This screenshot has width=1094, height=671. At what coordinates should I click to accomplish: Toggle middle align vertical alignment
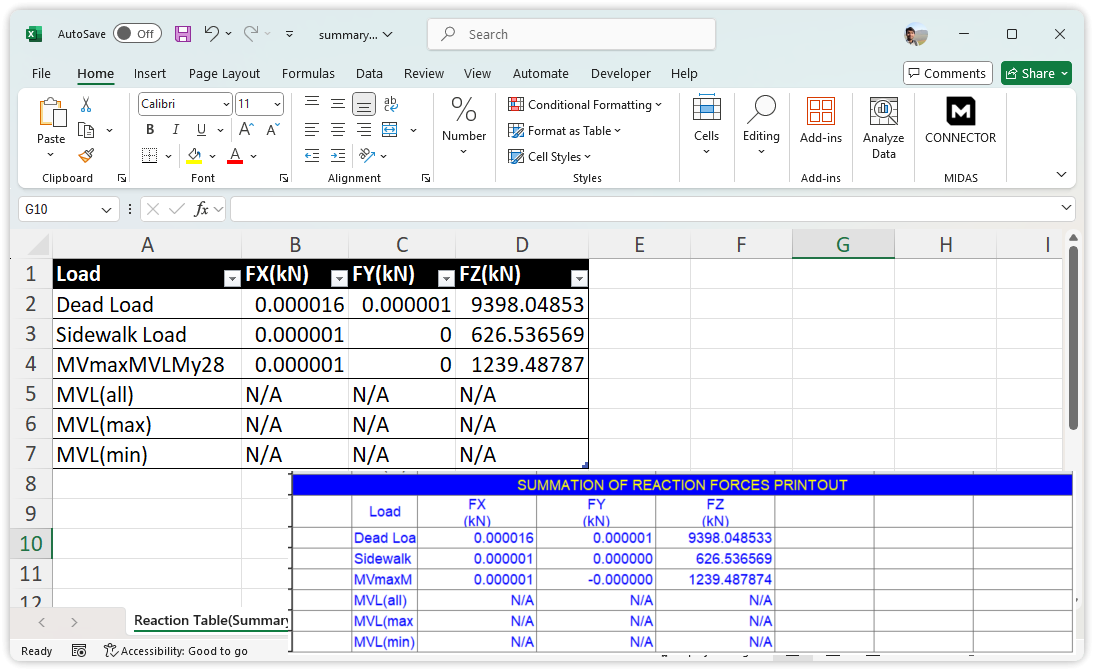pyautogui.click(x=338, y=104)
